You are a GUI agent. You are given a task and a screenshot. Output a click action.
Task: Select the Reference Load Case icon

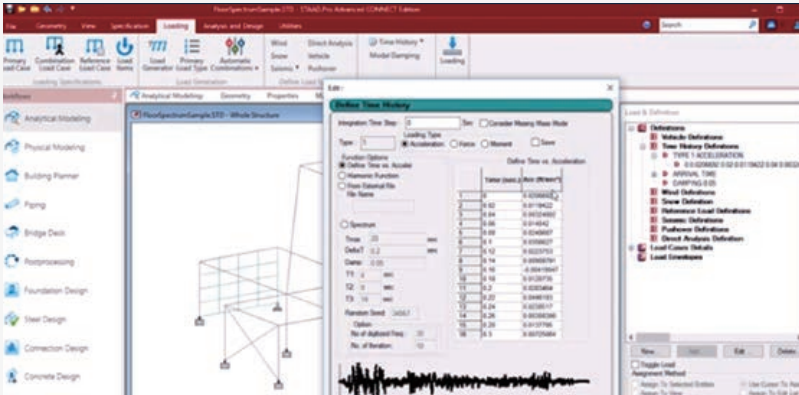tap(95, 47)
